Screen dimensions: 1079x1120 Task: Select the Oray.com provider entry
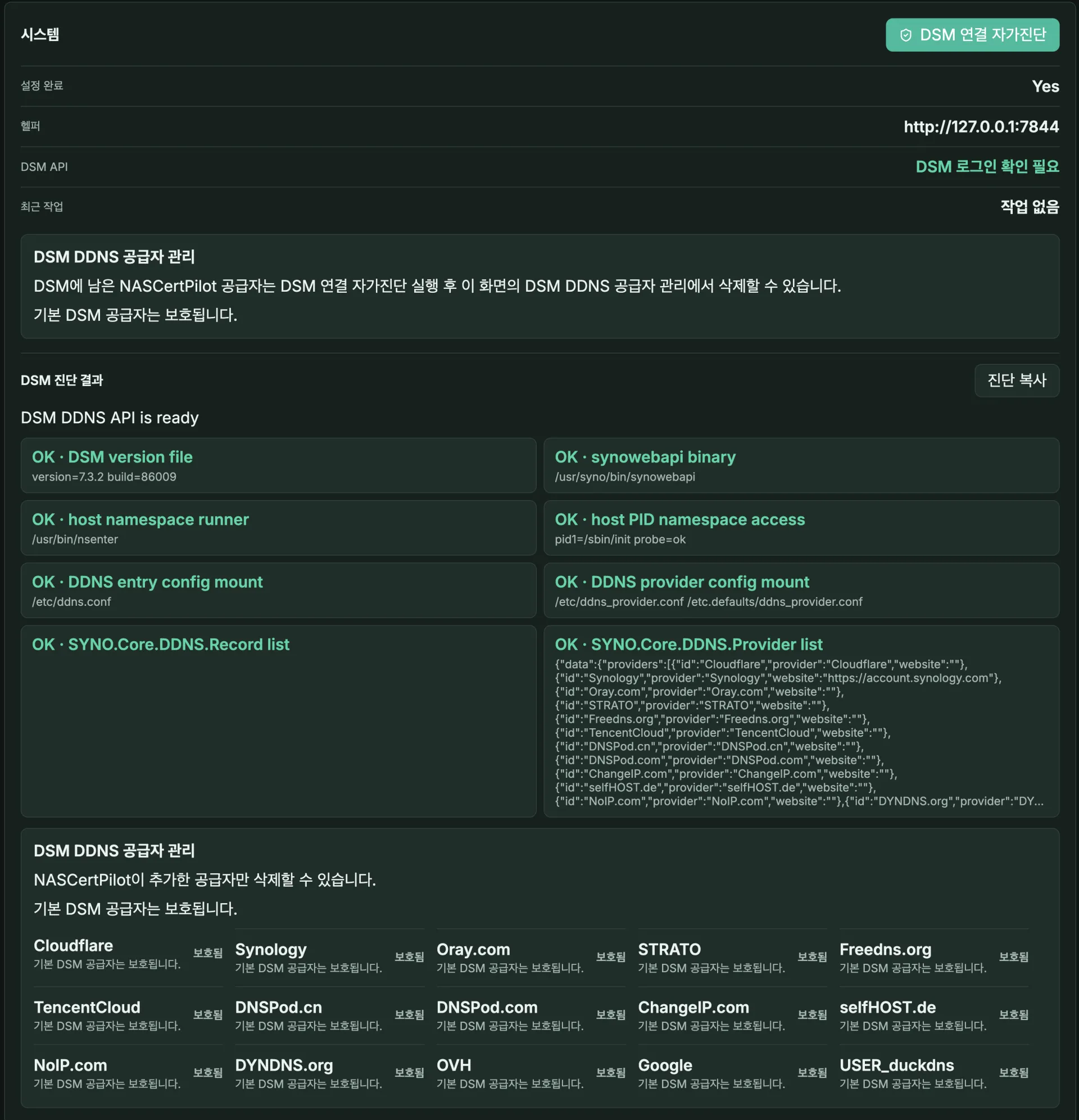pos(531,958)
